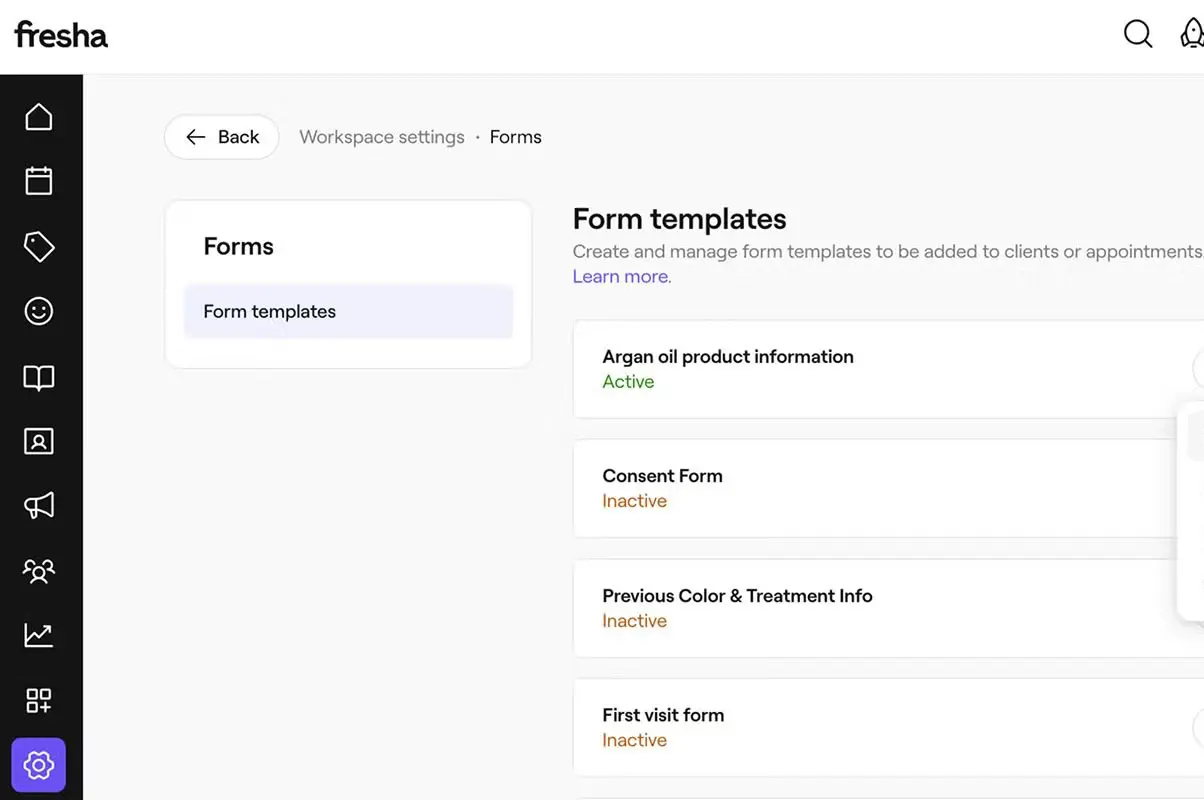The height and width of the screenshot is (800, 1204).
Task: Open the Catalogue book icon
Action: (x=38, y=377)
